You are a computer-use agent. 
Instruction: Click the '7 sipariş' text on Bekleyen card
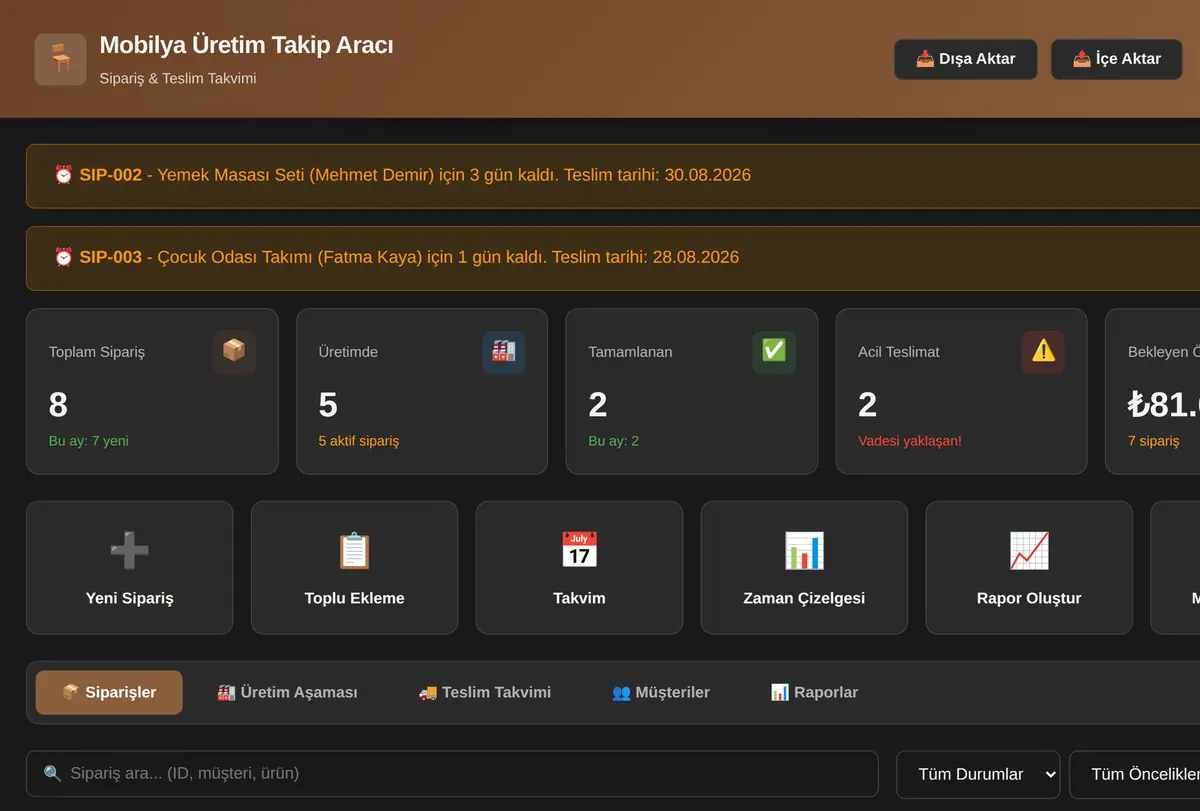tap(1153, 440)
